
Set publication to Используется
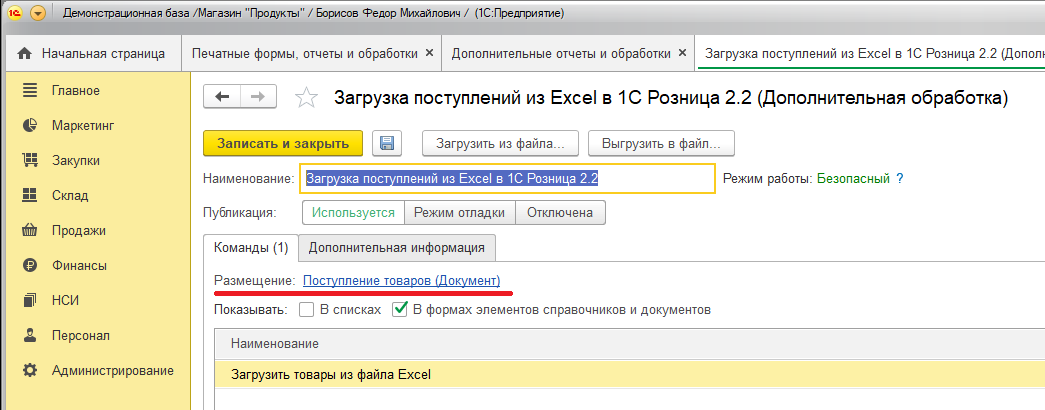click(354, 213)
